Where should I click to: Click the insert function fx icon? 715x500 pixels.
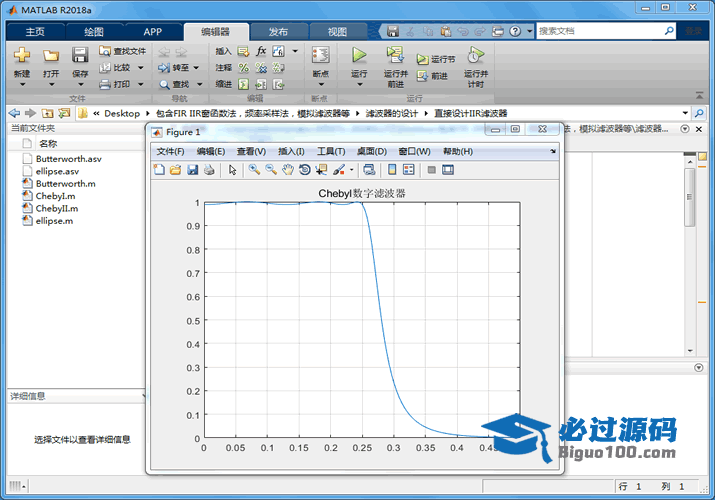[x=261, y=51]
